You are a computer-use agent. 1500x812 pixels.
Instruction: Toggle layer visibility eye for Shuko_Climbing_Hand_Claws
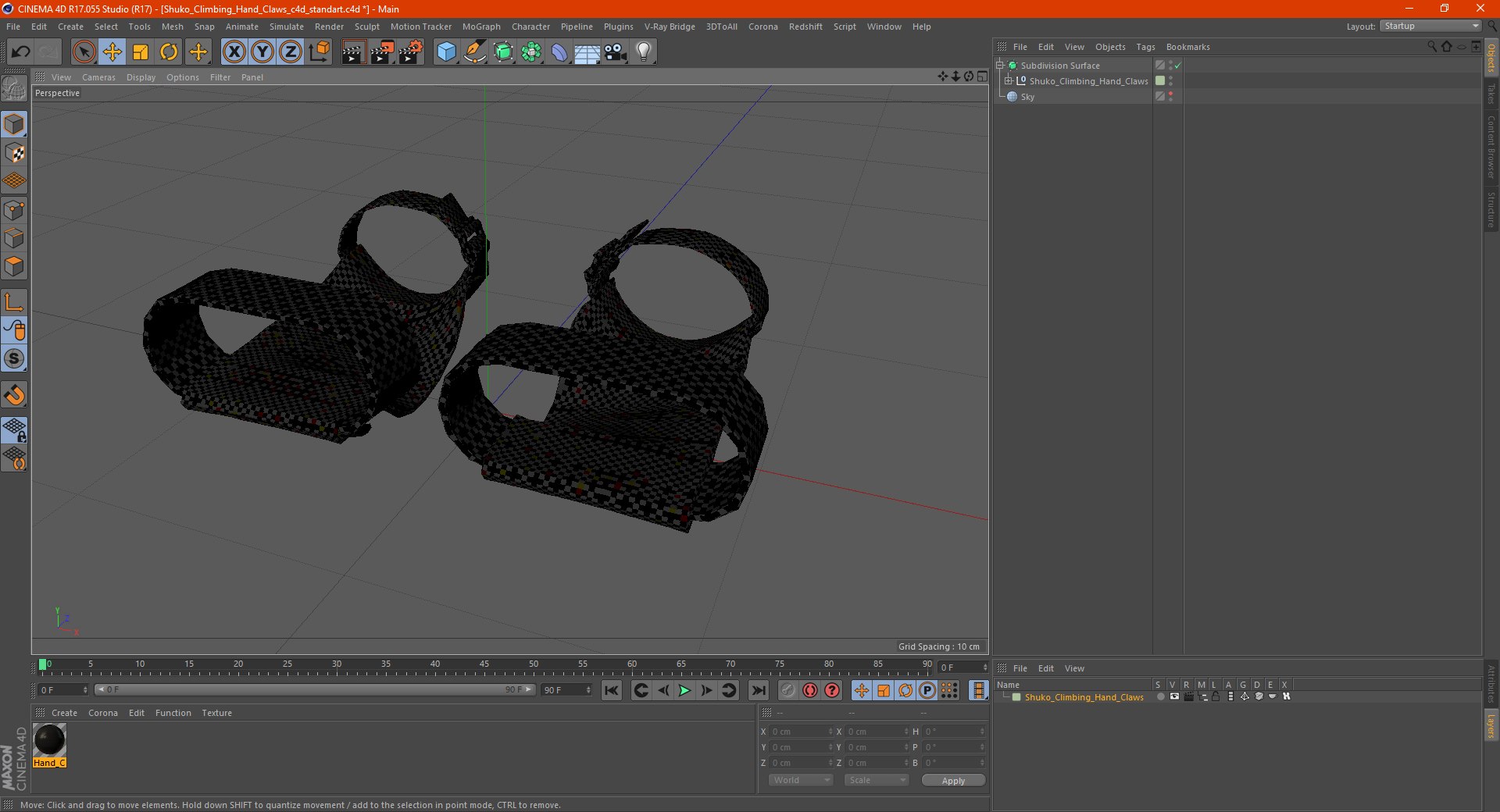click(1174, 696)
